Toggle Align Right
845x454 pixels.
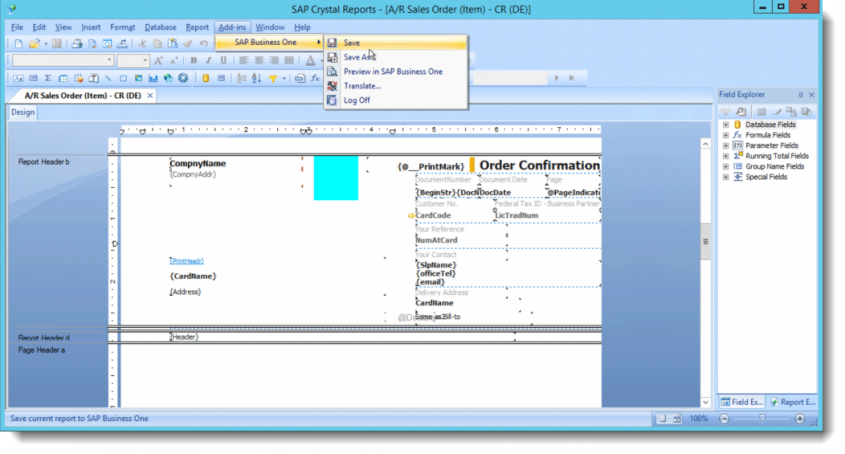coord(274,60)
